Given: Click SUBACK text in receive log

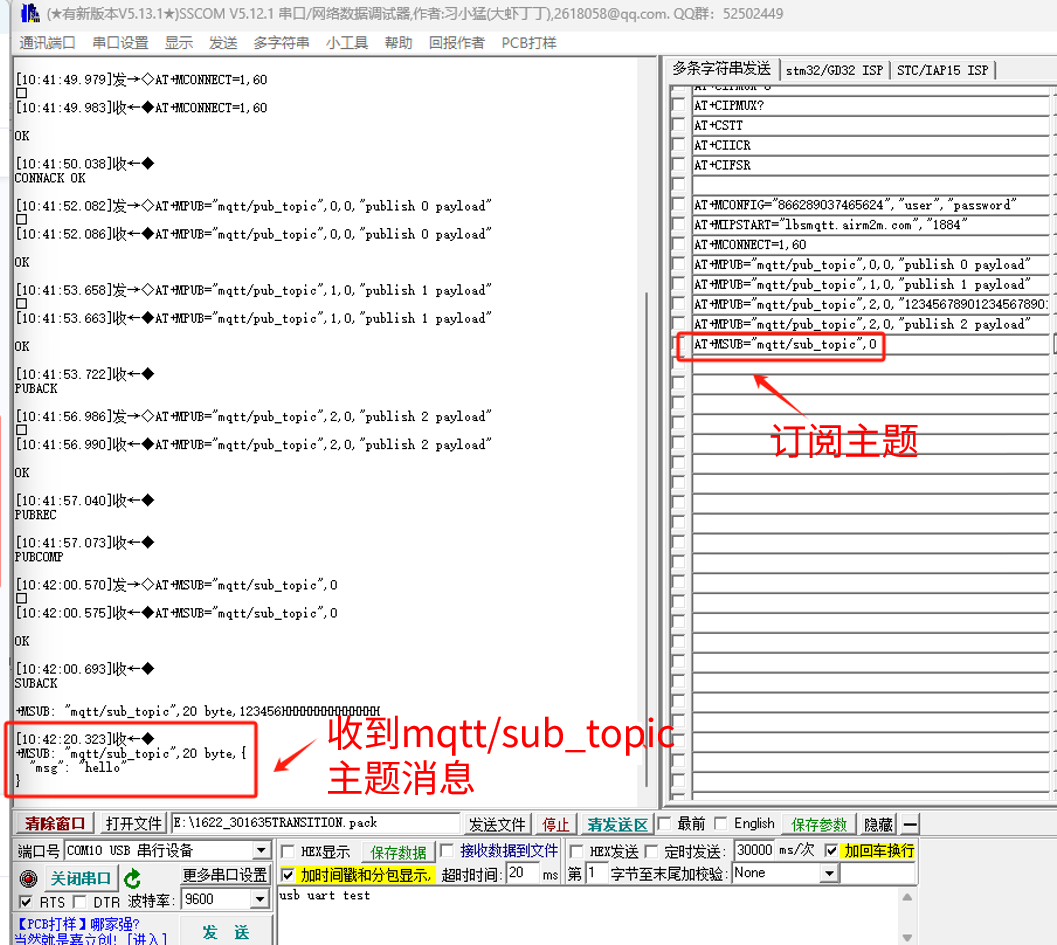Looking at the screenshot, I should click(36, 683).
